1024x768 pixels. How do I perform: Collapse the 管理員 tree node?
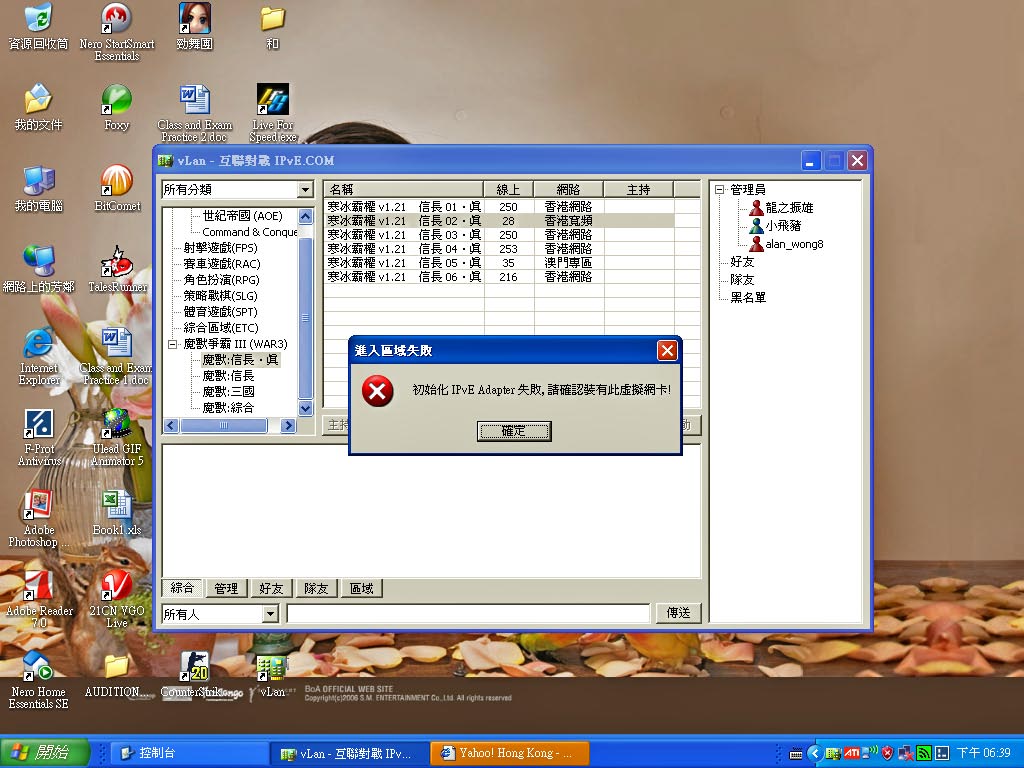[x=720, y=189]
